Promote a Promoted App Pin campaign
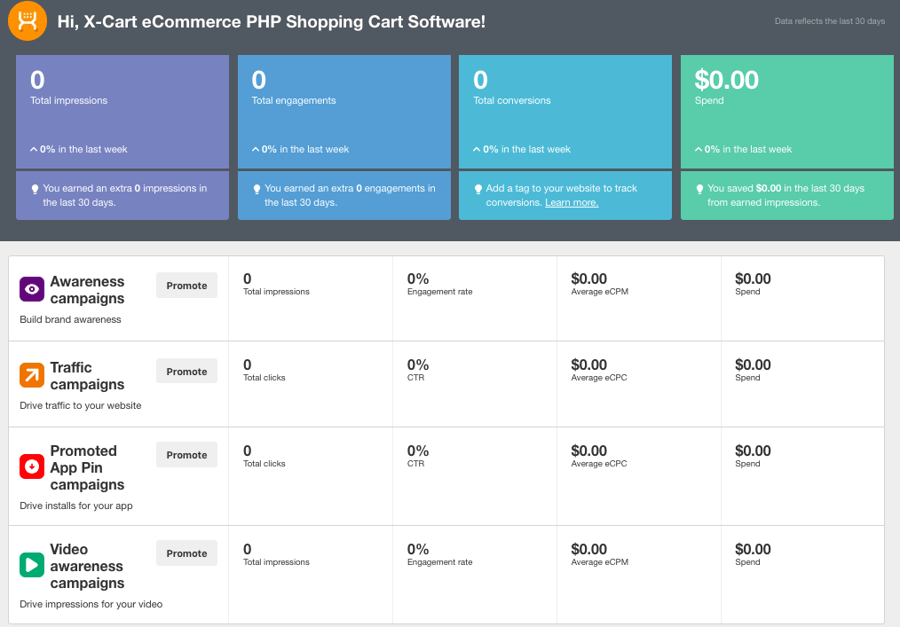Screen dimensions: 900x627 pos(187,455)
